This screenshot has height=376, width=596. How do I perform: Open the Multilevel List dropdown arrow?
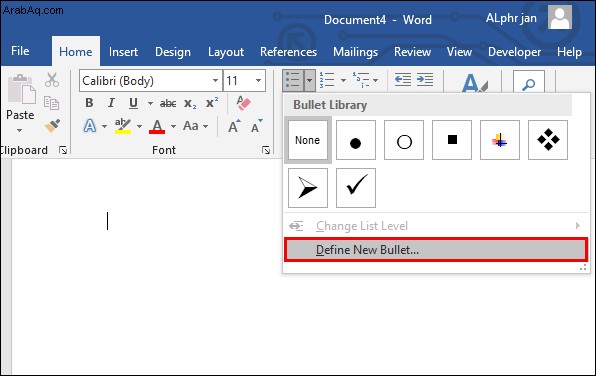click(x=376, y=80)
